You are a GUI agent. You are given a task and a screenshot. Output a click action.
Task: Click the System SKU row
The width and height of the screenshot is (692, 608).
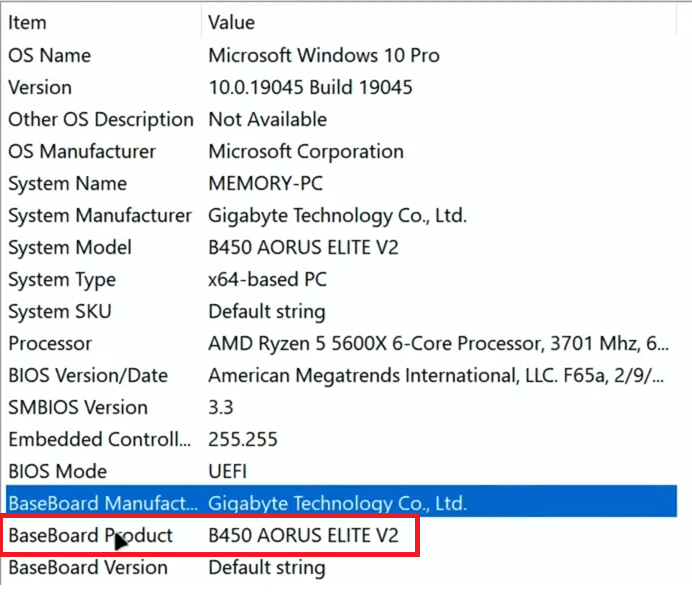click(x=61, y=311)
